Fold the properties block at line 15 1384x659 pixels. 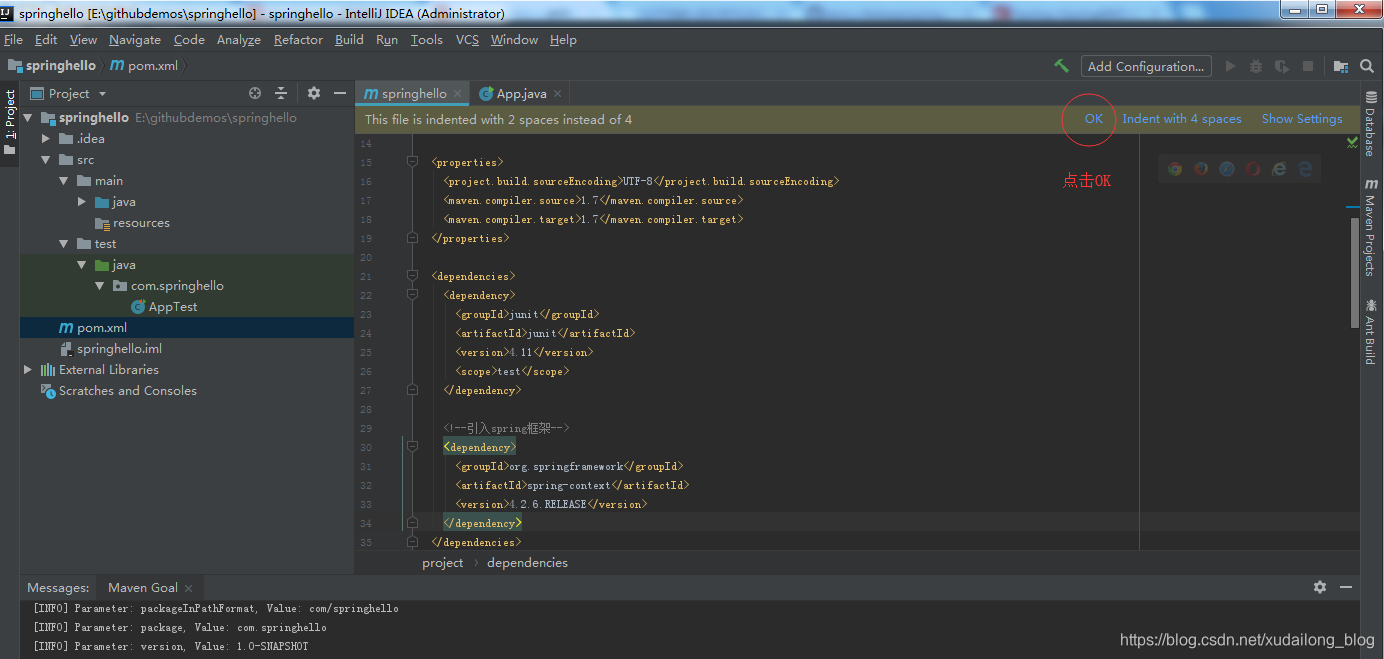point(412,162)
